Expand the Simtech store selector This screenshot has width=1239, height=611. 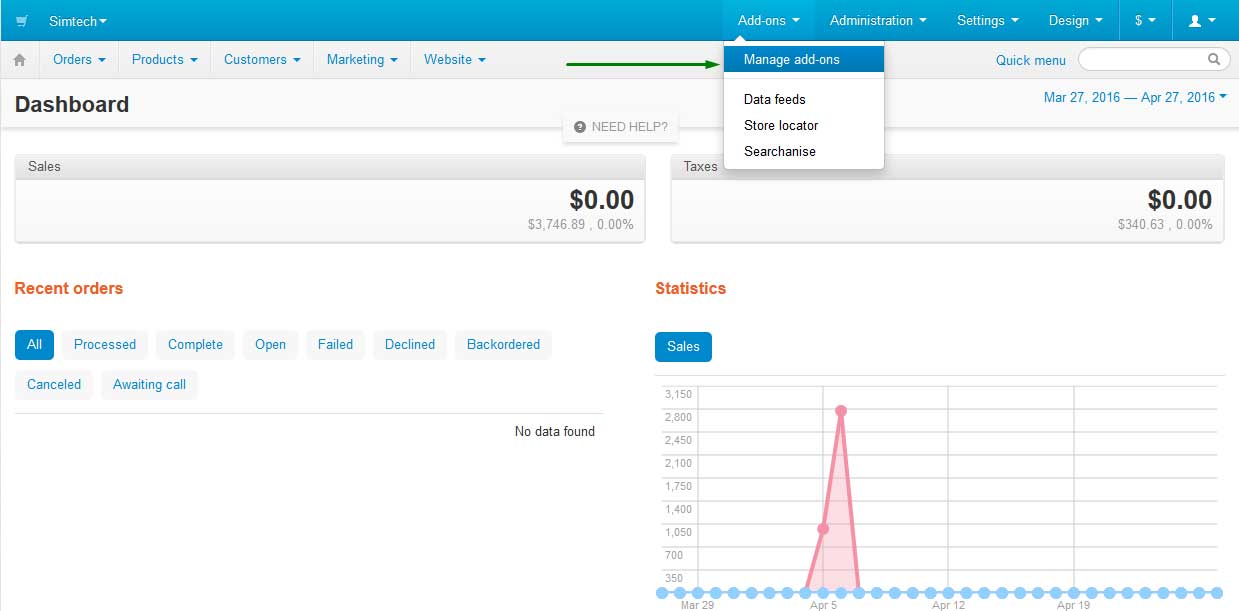click(77, 21)
